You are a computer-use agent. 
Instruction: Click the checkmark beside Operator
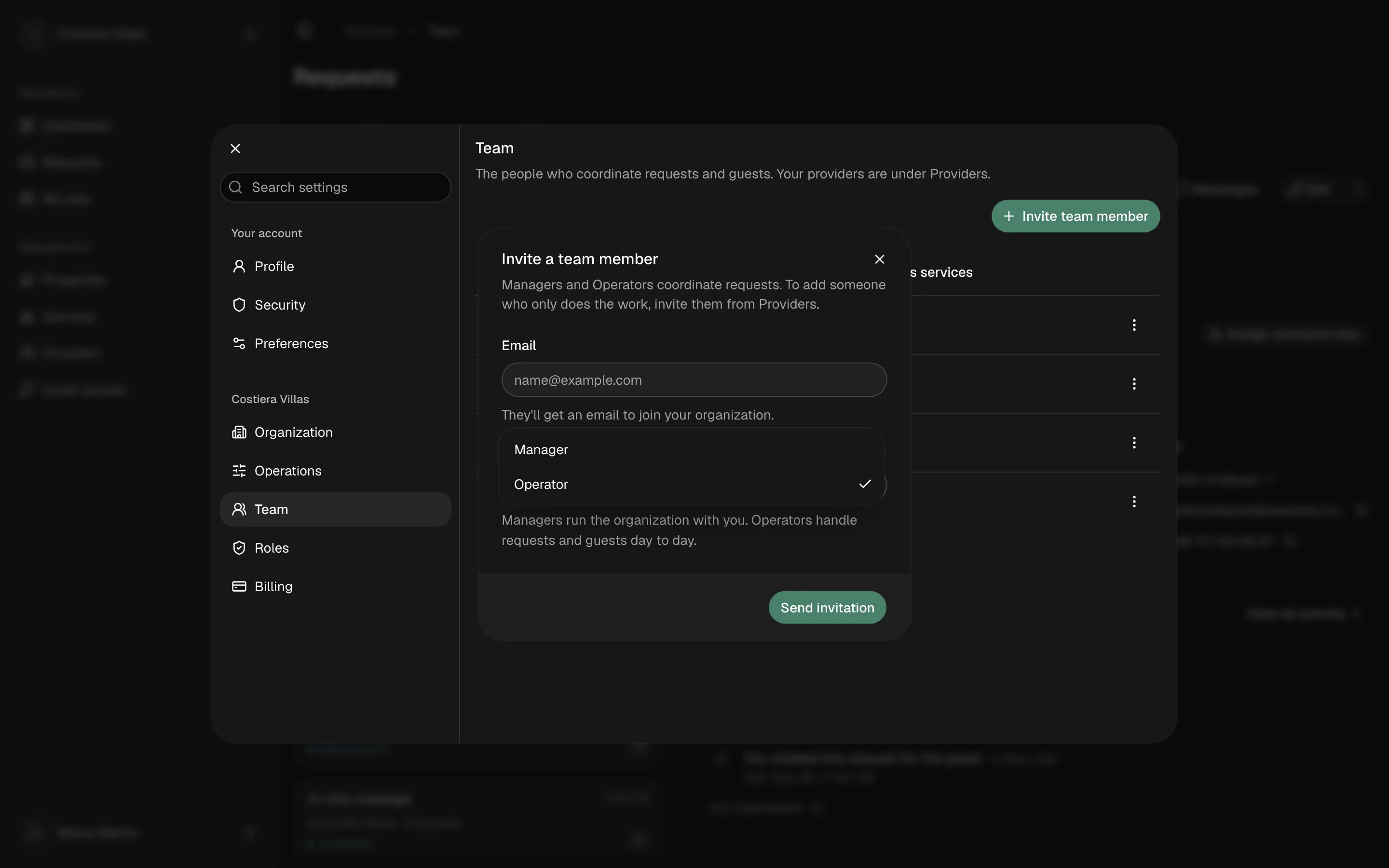pos(865,484)
